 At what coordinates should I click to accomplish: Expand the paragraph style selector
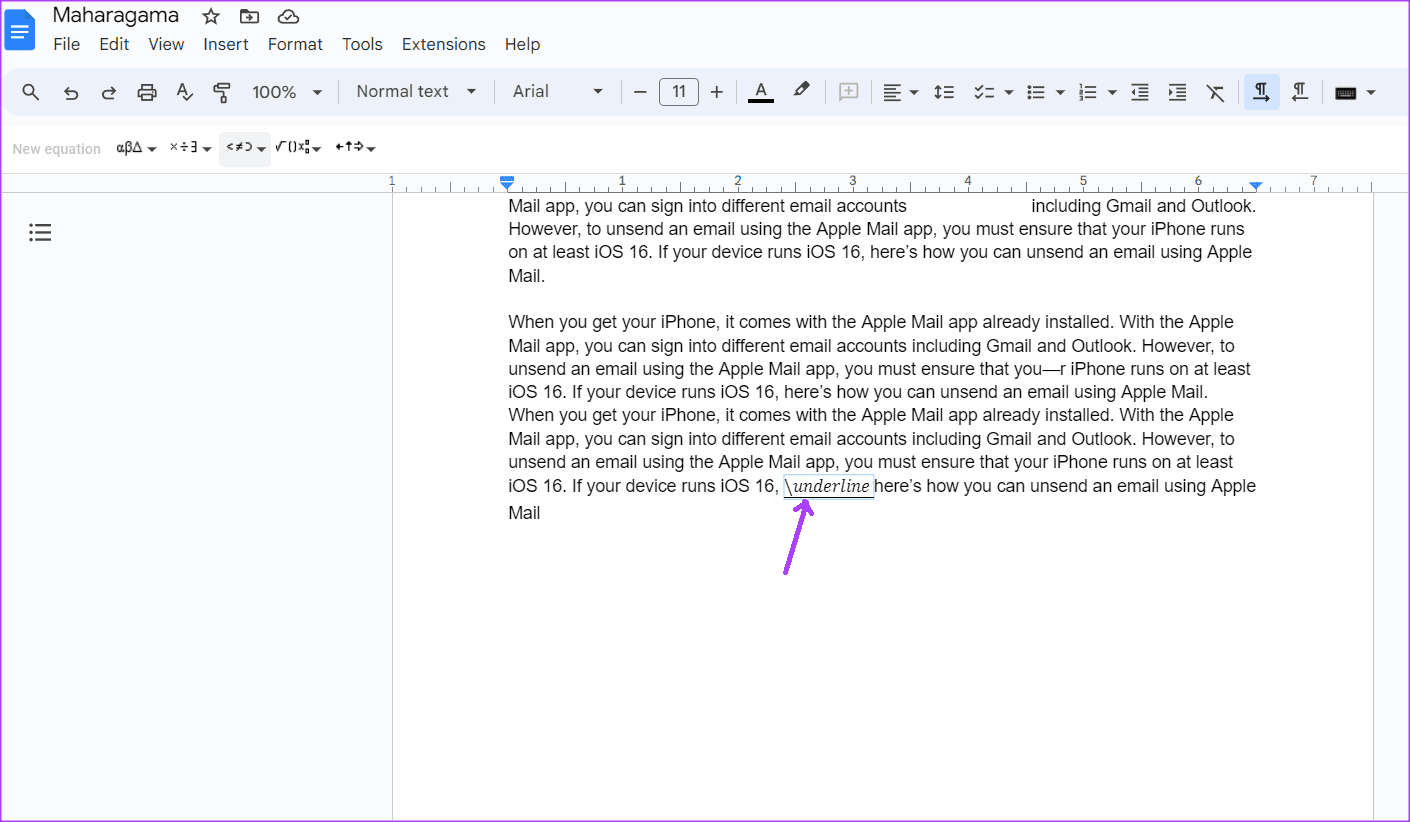pyautogui.click(x=414, y=91)
